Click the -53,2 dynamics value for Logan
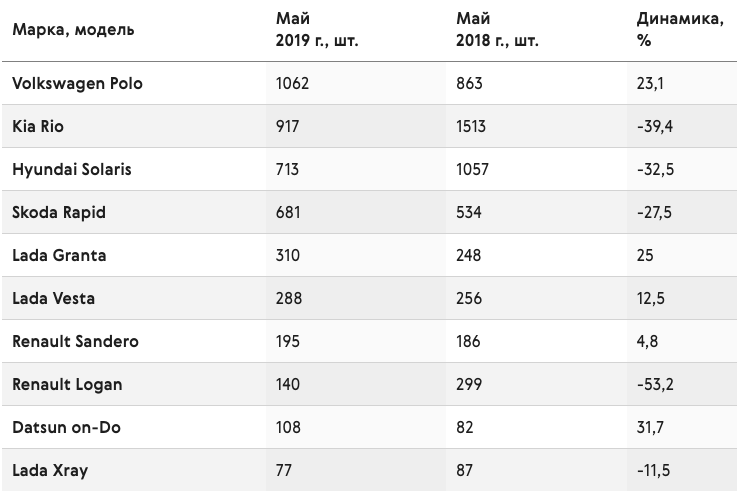 [x=656, y=385]
